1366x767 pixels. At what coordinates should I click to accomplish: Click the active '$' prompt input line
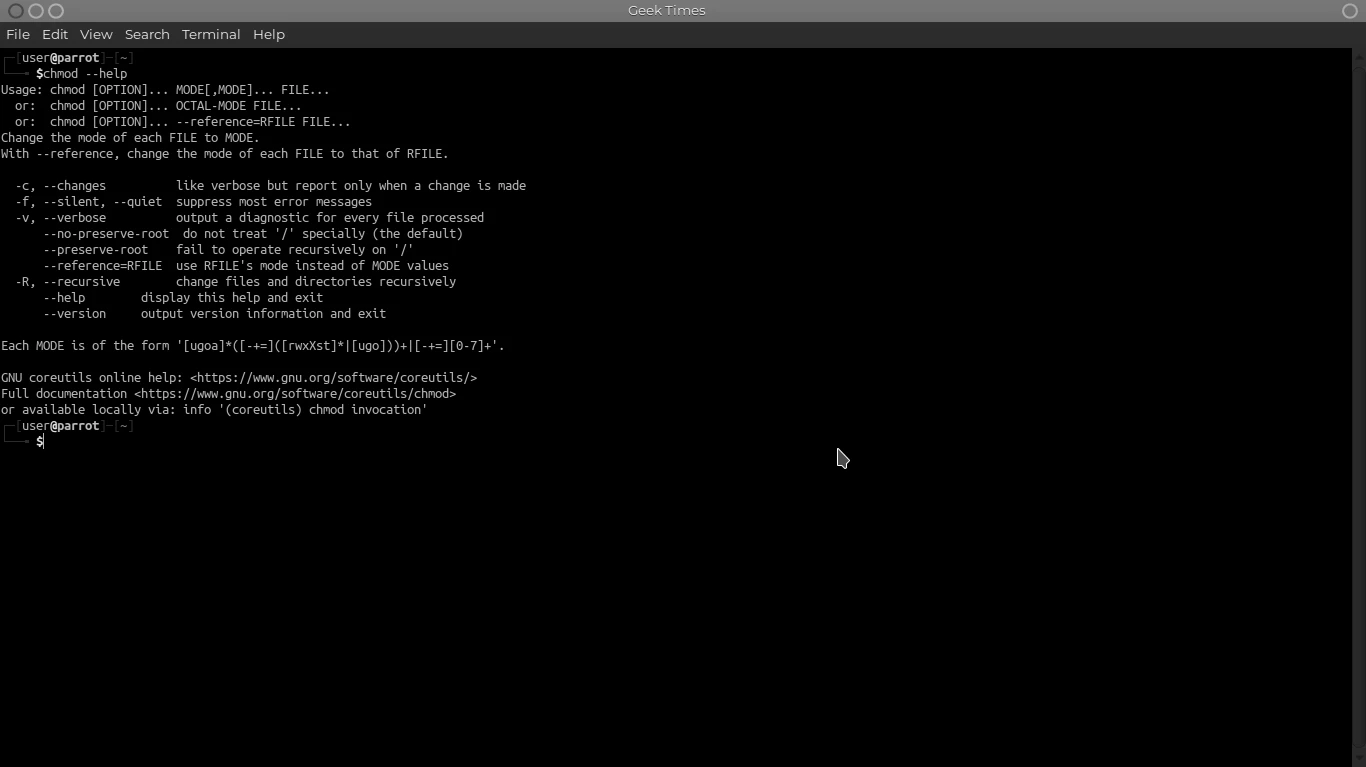click(40, 442)
